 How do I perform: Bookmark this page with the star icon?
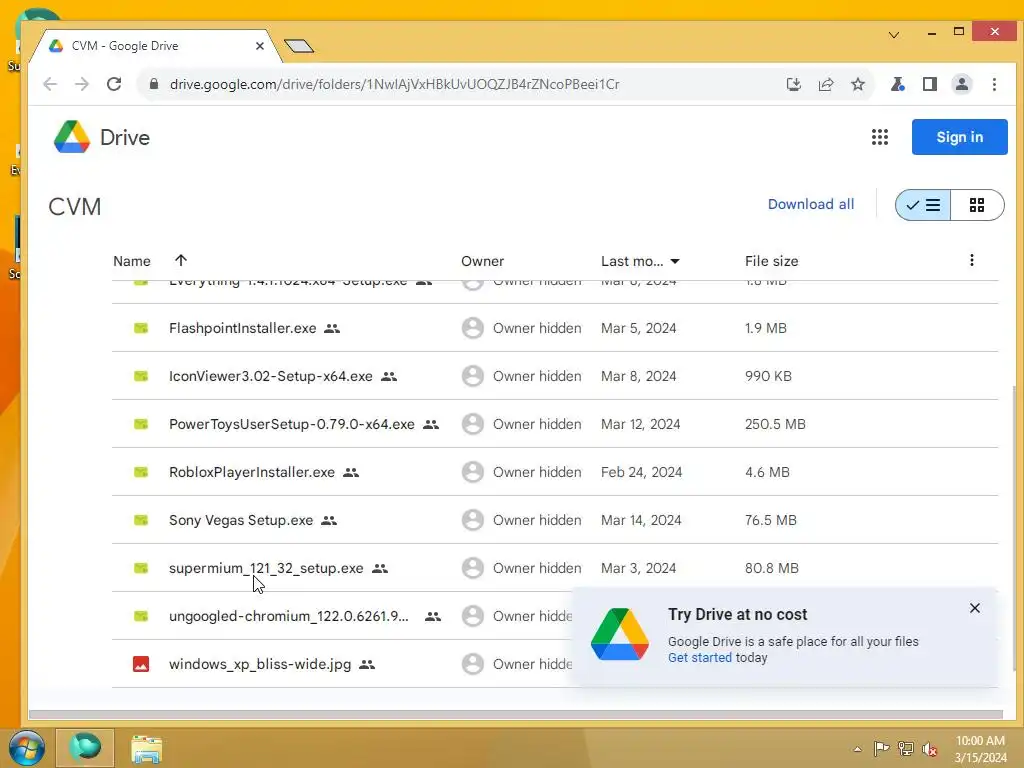coord(858,84)
